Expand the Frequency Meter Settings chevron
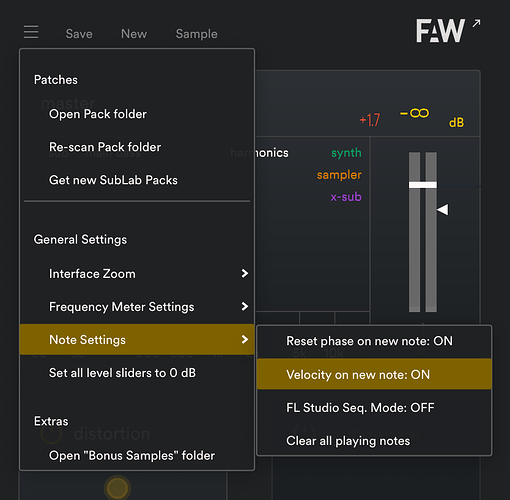The image size is (510, 500). pos(245,306)
